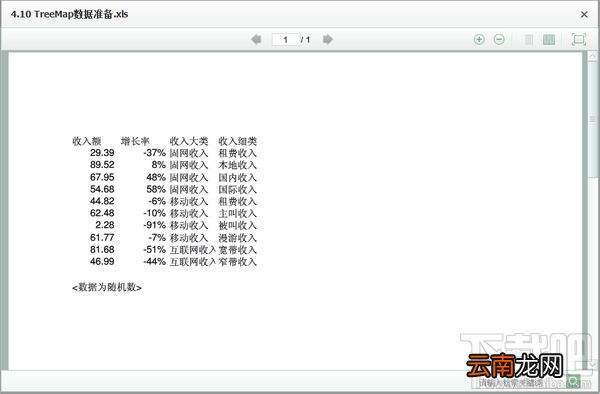
Task: Click the value 44.82
Action: (x=102, y=201)
